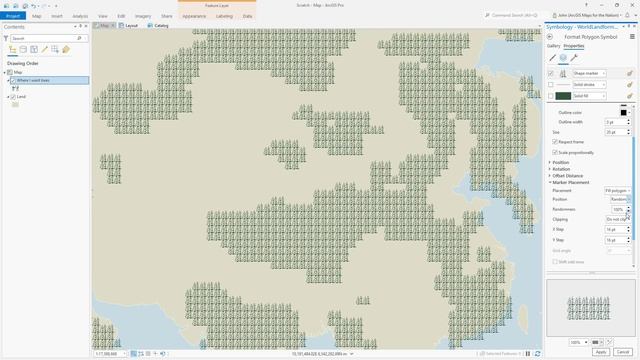Select List By Editing pencil icon

44,49
